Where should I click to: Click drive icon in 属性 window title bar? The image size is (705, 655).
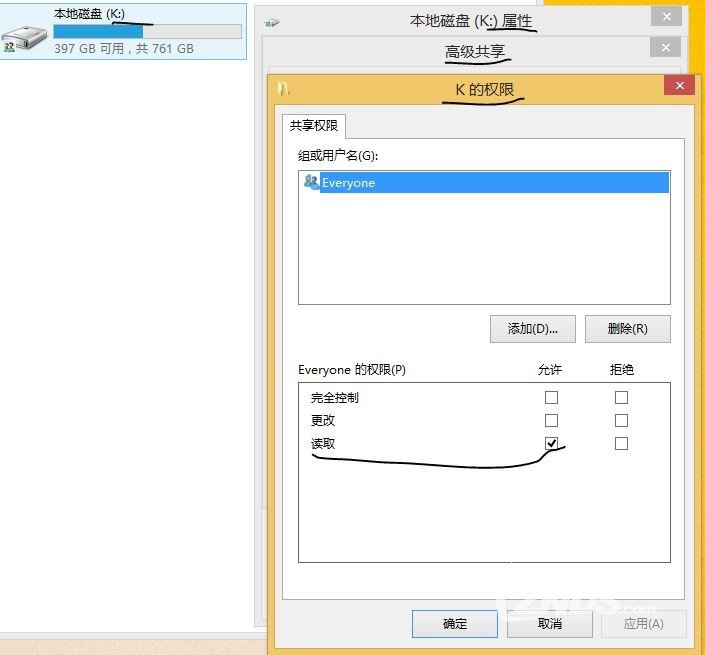(x=272, y=22)
